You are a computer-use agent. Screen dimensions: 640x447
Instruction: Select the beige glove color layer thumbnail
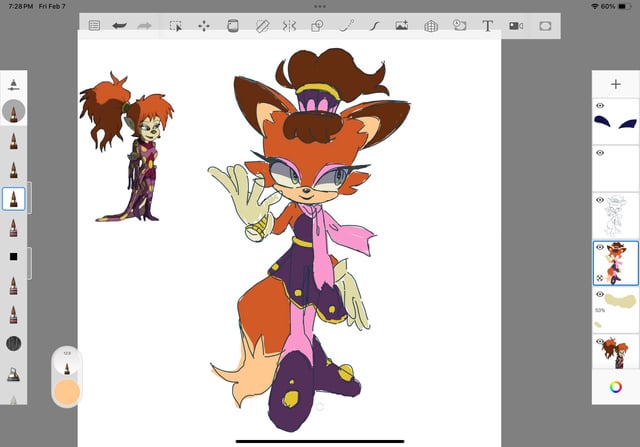click(x=616, y=310)
